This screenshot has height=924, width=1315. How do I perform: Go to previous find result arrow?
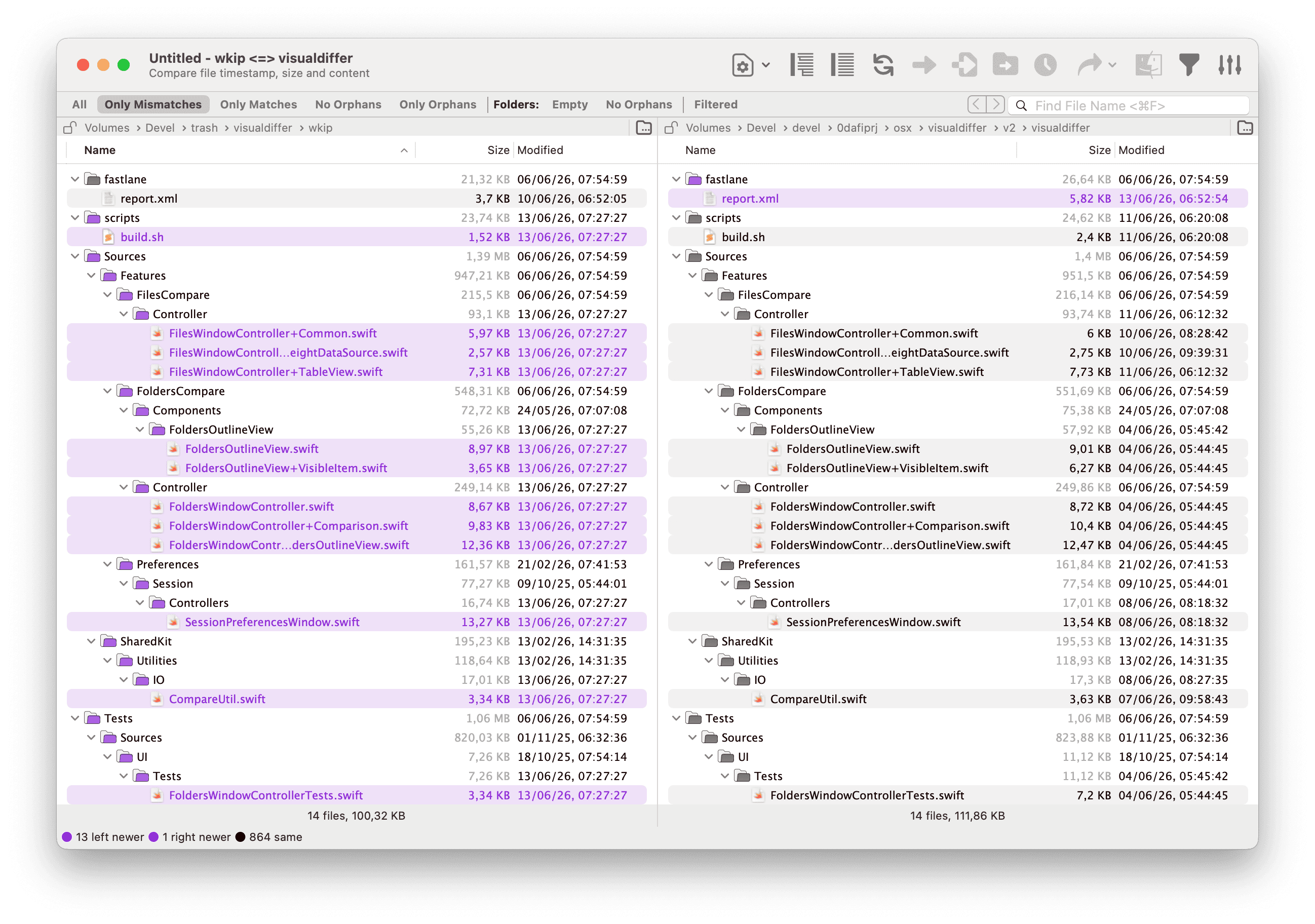click(x=977, y=104)
